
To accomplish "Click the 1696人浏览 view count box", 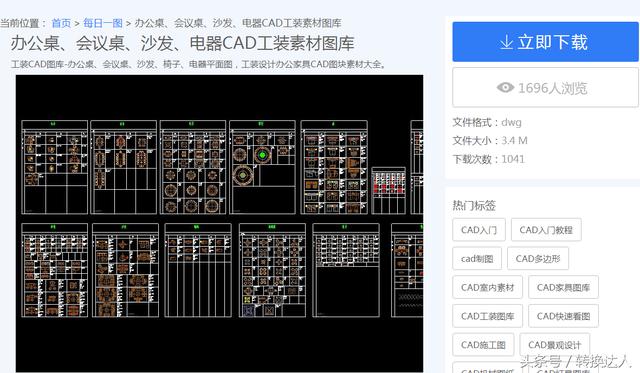I will pos(545,88).
